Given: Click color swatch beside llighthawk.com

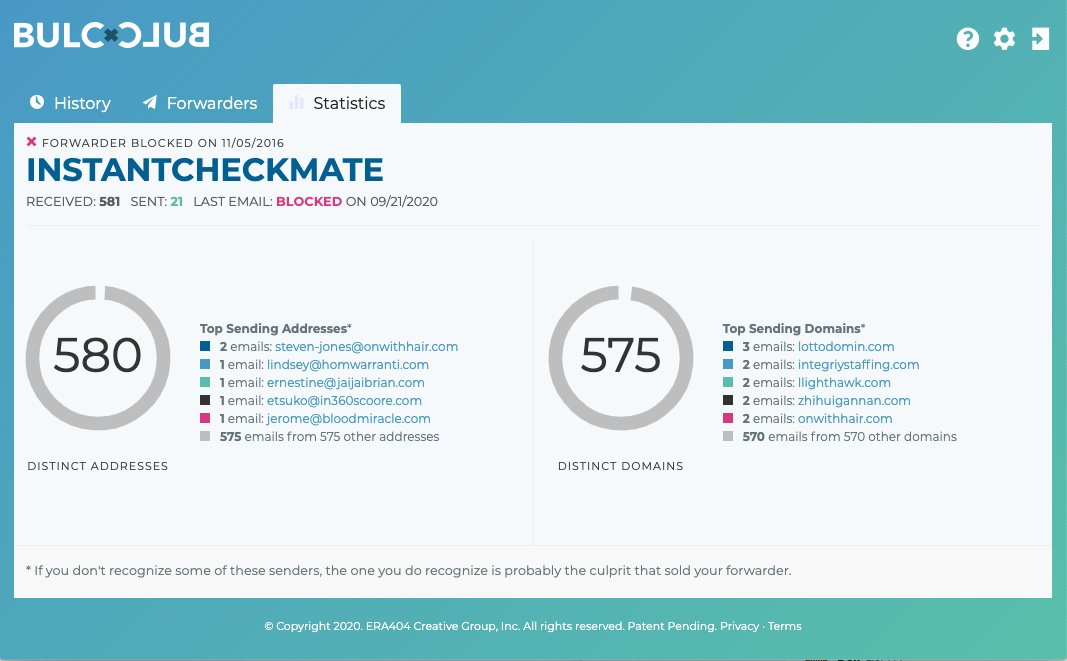Looking at the screenshot, I should (728, 382).
